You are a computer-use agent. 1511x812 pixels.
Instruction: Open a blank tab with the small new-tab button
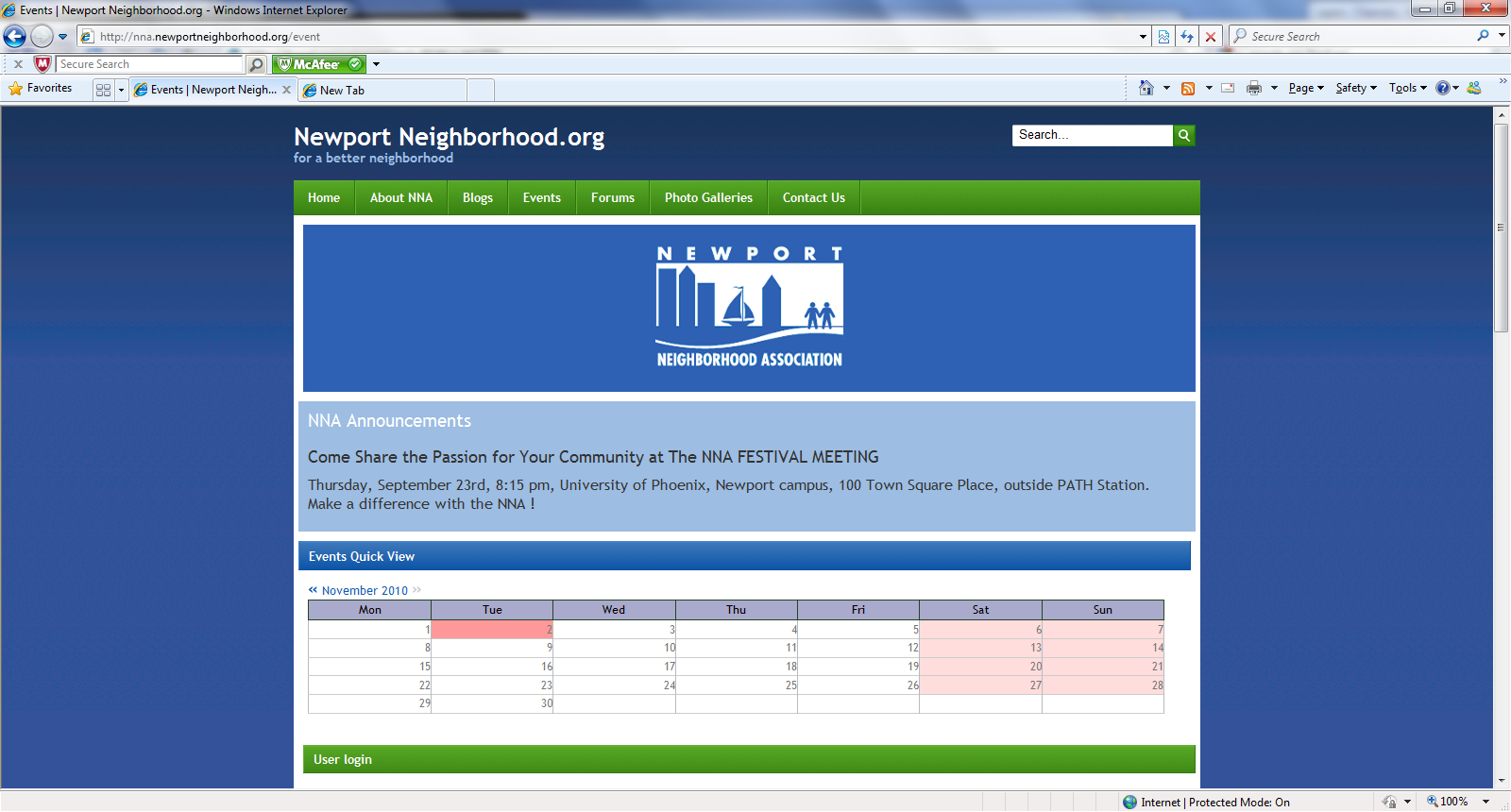click(x=481, y=91)
